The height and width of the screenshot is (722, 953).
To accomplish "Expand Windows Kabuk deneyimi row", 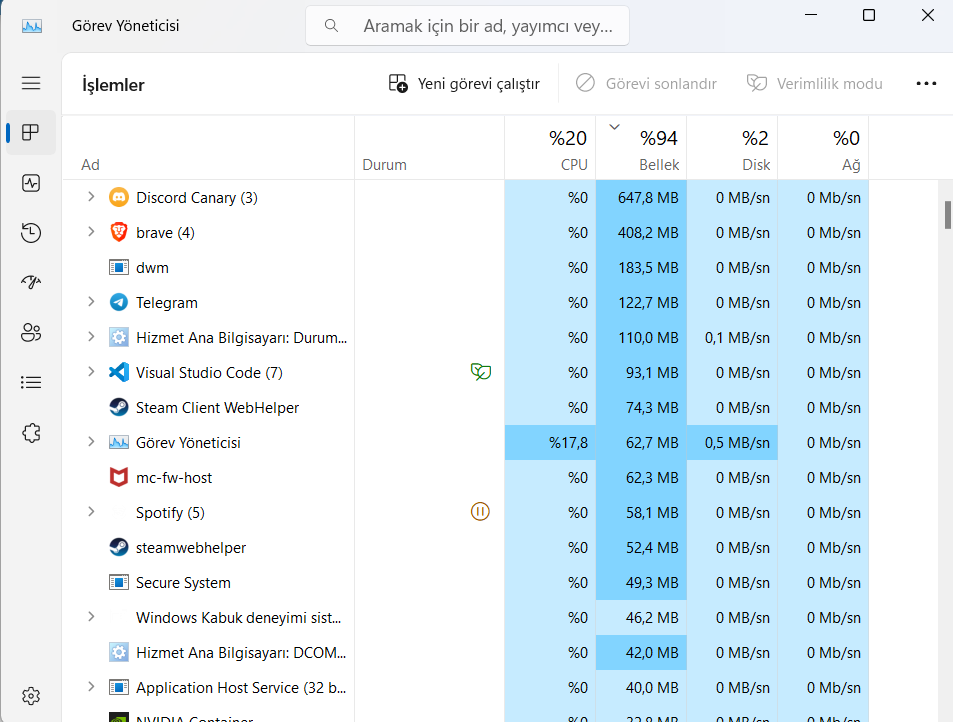I will (91, 617).
